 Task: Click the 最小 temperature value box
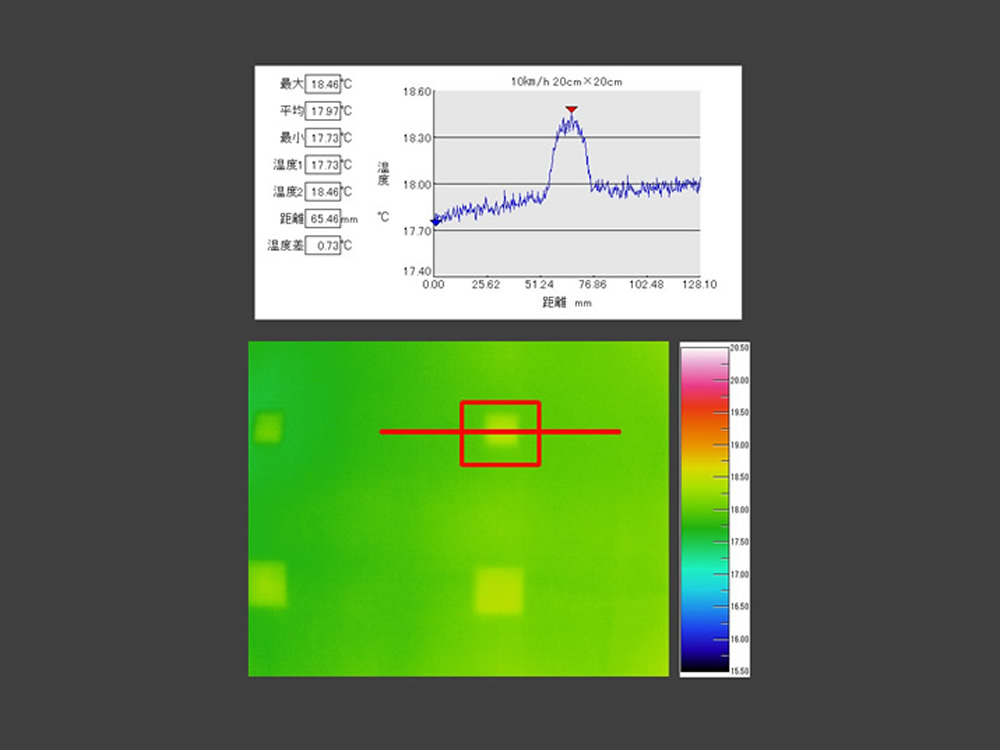coord(322,138)
